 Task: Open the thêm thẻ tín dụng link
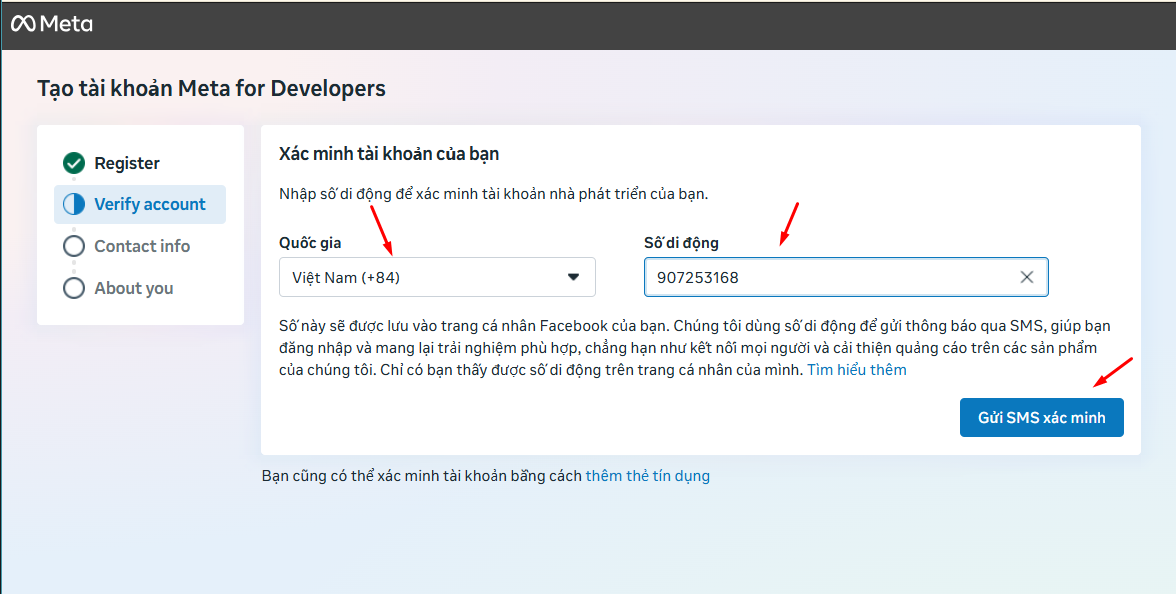click(647, 476)
